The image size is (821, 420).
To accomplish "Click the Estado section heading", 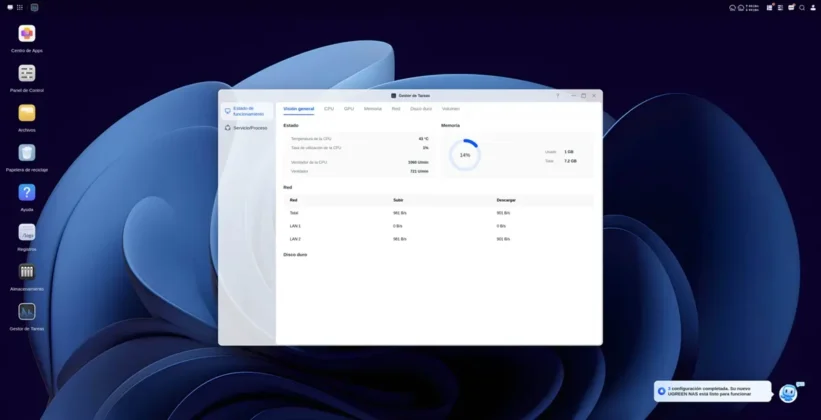I will coord(291,126).
